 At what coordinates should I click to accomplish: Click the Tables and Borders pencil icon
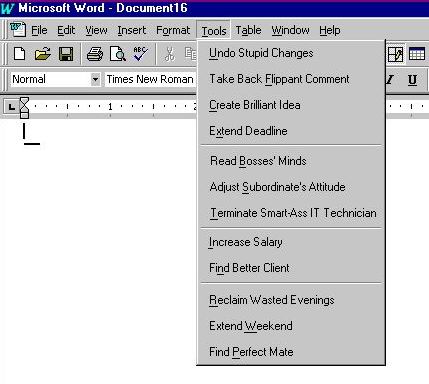(x=396, y=54)
